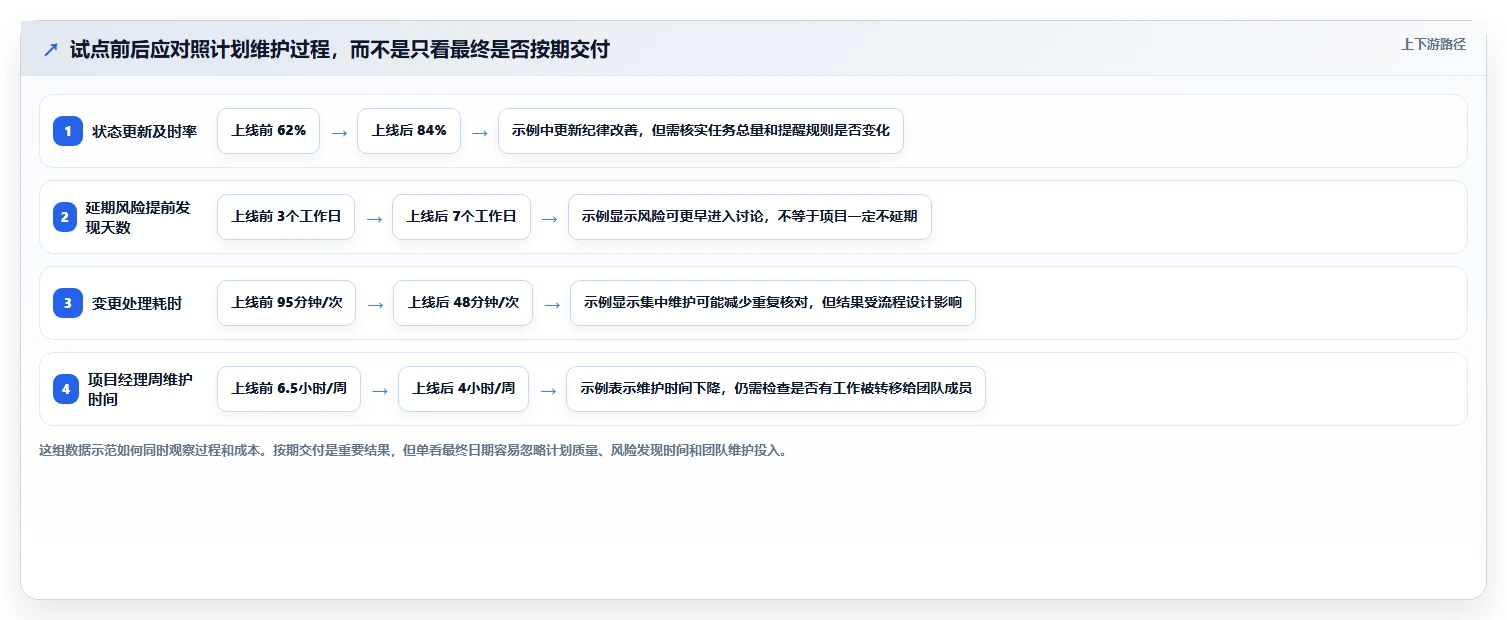
Task: Open the note 示例中更新纪律改善
Action: point(701,131)
